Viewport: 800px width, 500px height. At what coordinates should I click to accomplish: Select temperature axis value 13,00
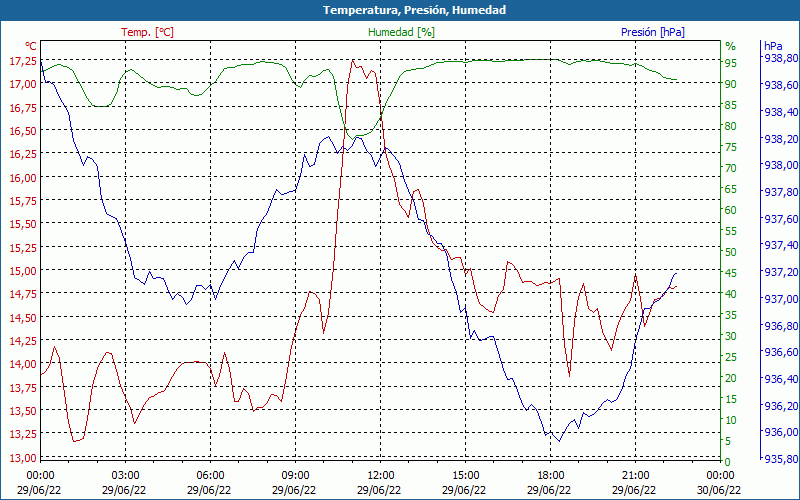coord(23,458)
